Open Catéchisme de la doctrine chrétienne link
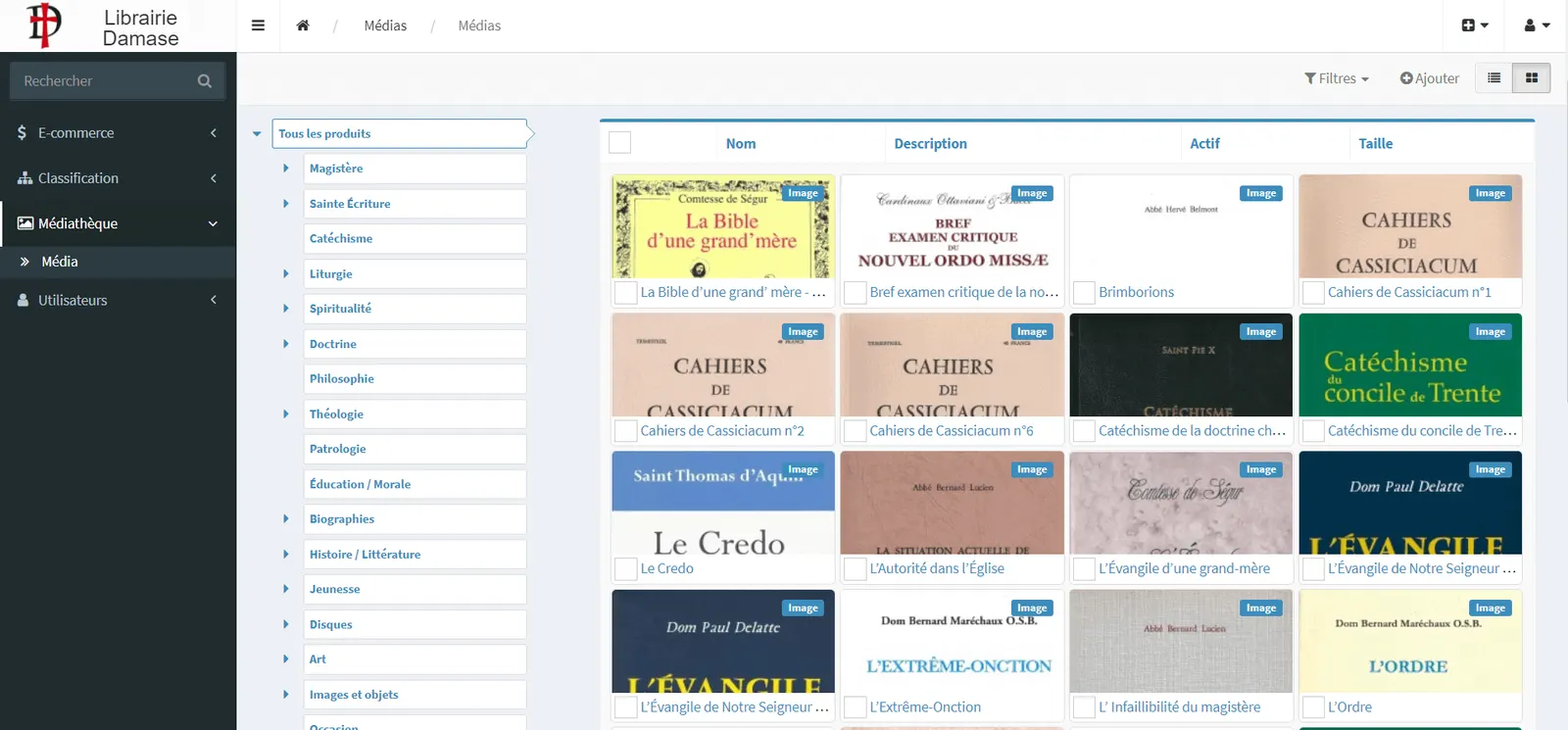The height and width of the screenshot is (730, 1568). 1192,430
